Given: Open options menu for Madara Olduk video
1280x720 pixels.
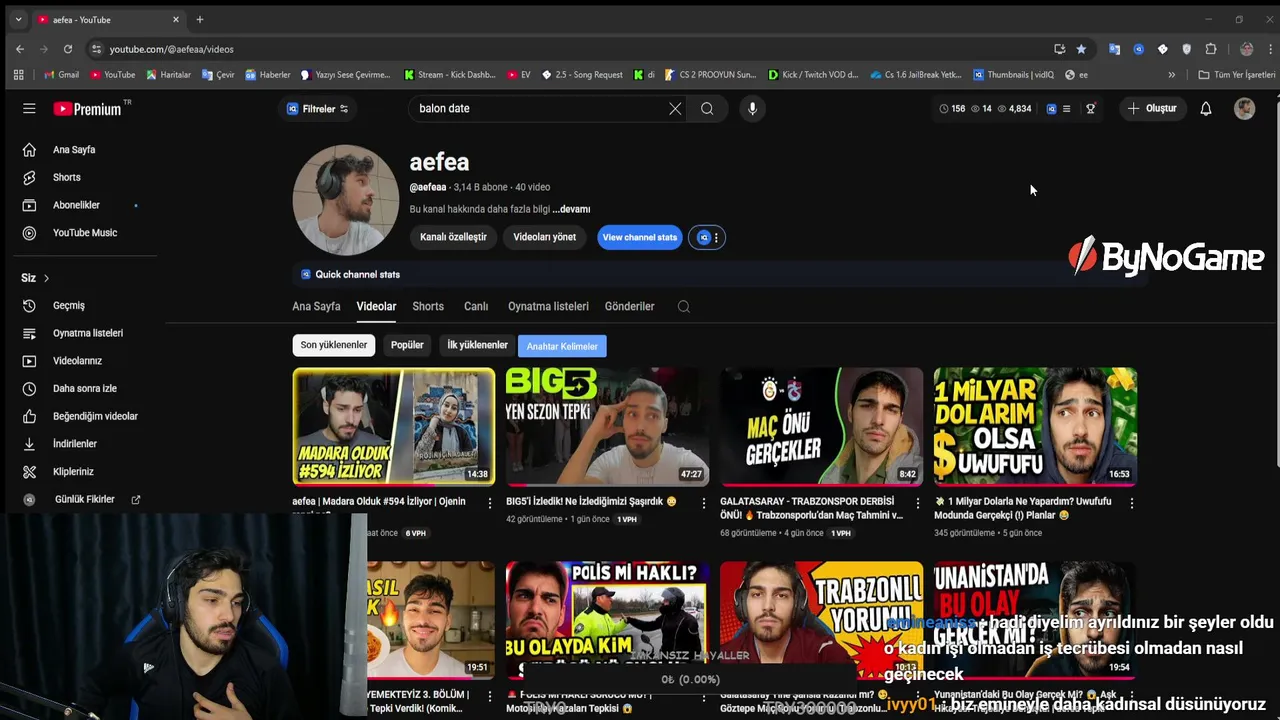Looking at the screenshot, I should coord(489,503).
